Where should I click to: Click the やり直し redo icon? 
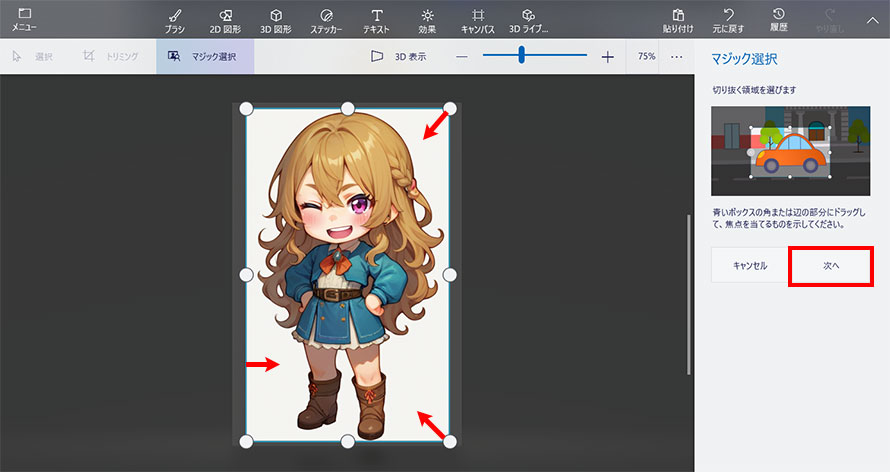(829, 14)
